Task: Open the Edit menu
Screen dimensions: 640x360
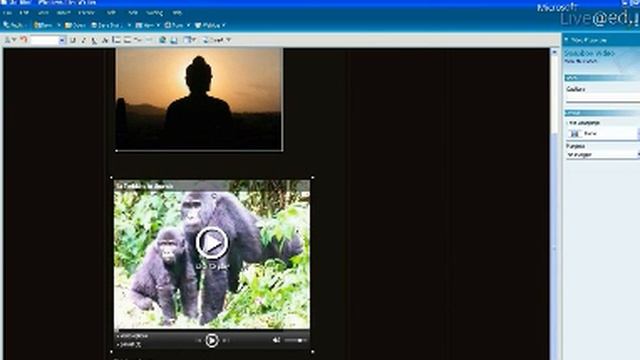Action: 24,13
